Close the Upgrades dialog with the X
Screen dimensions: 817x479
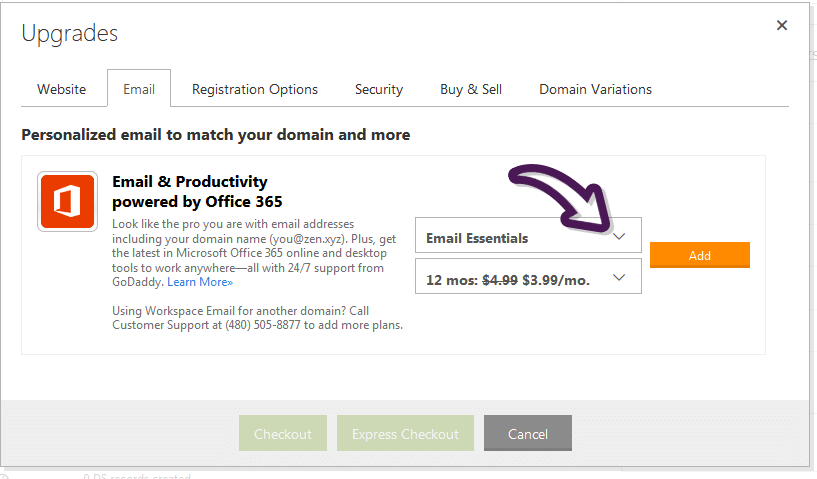782,25
